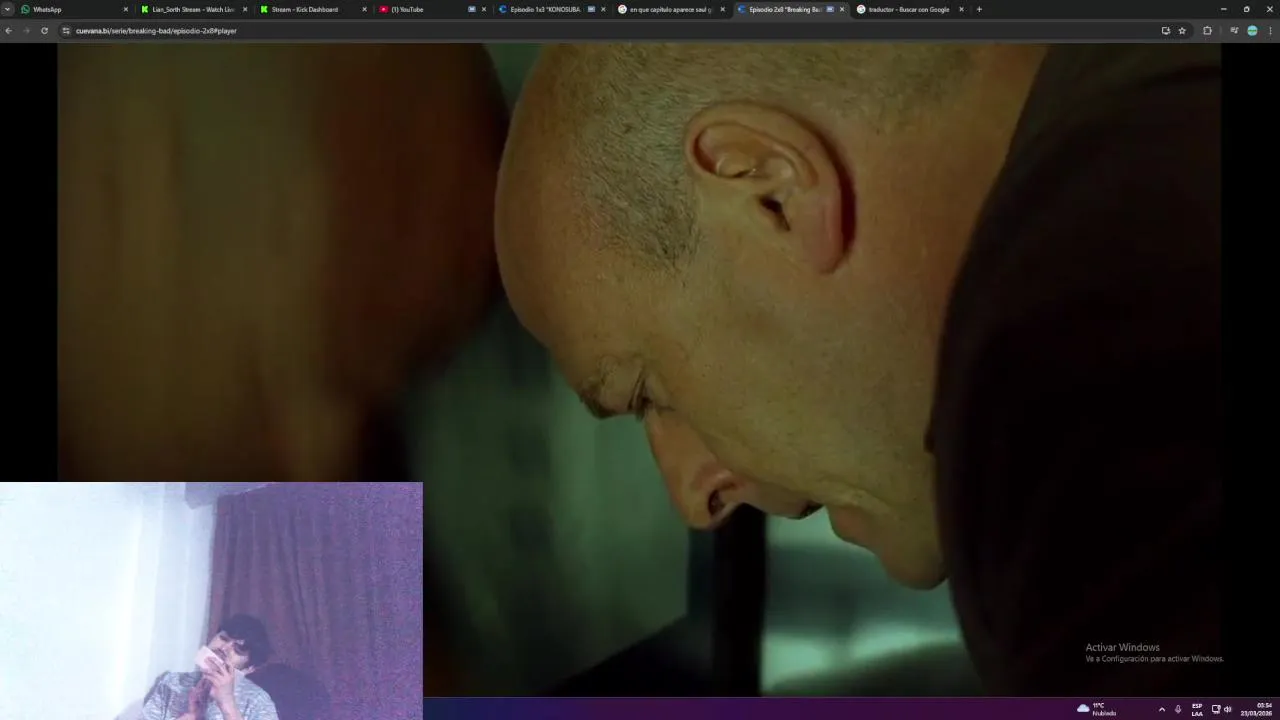
Task: Open the tab search dropdown arrow
Action: (x=7, y=9)
